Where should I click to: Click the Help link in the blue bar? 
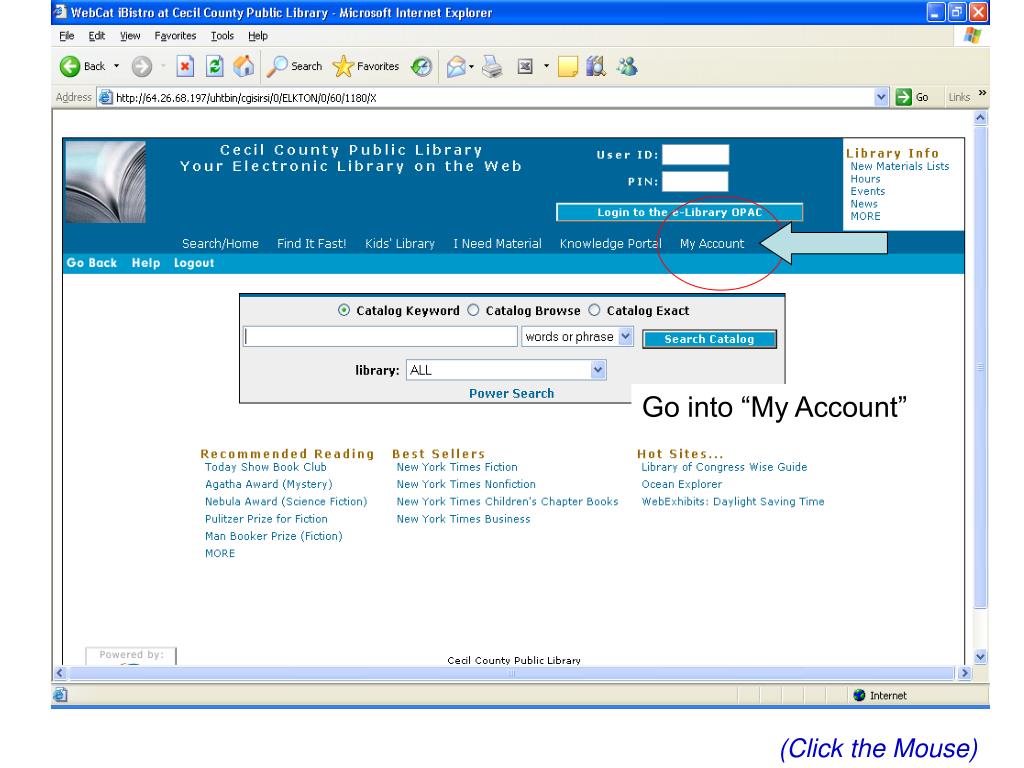coord(146,263)
